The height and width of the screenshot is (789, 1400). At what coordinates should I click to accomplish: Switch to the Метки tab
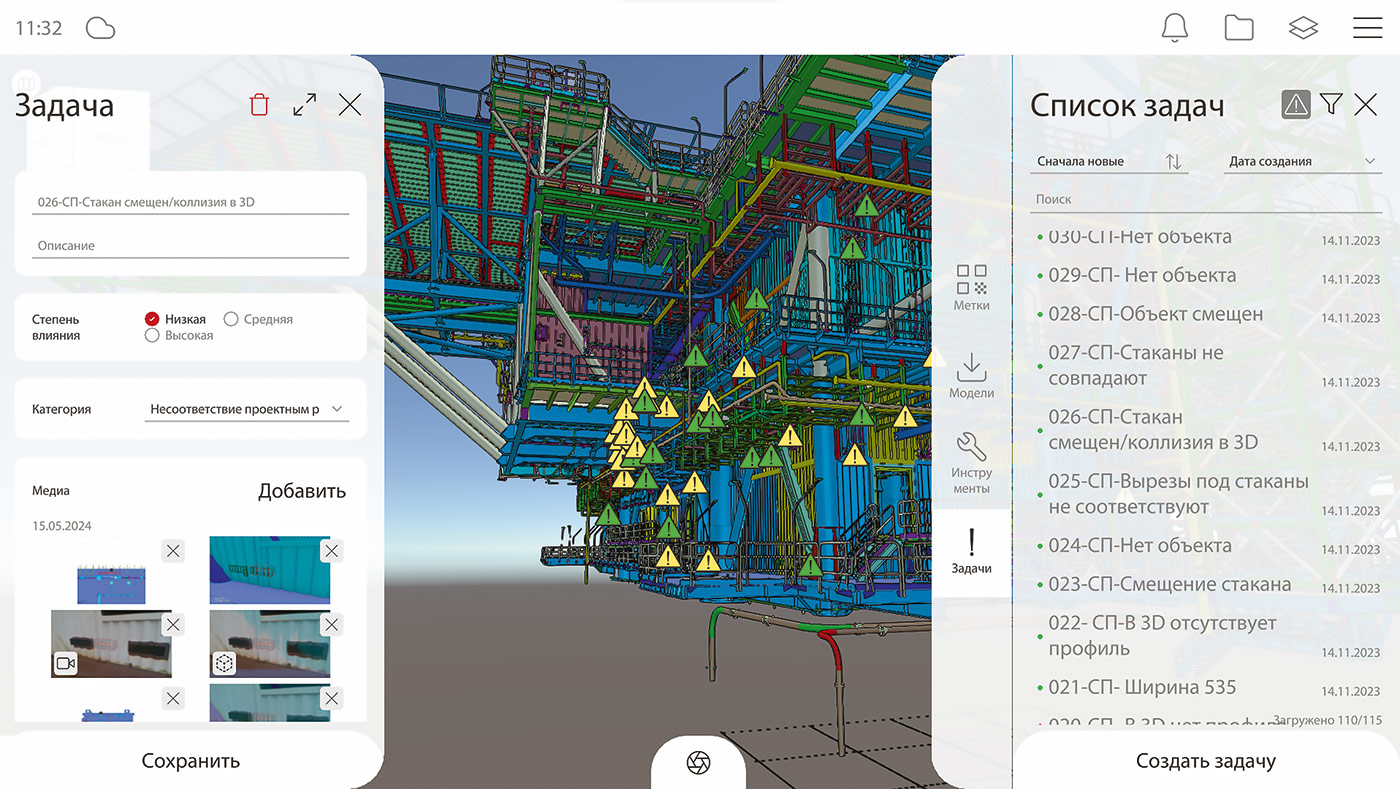(971, 287)
